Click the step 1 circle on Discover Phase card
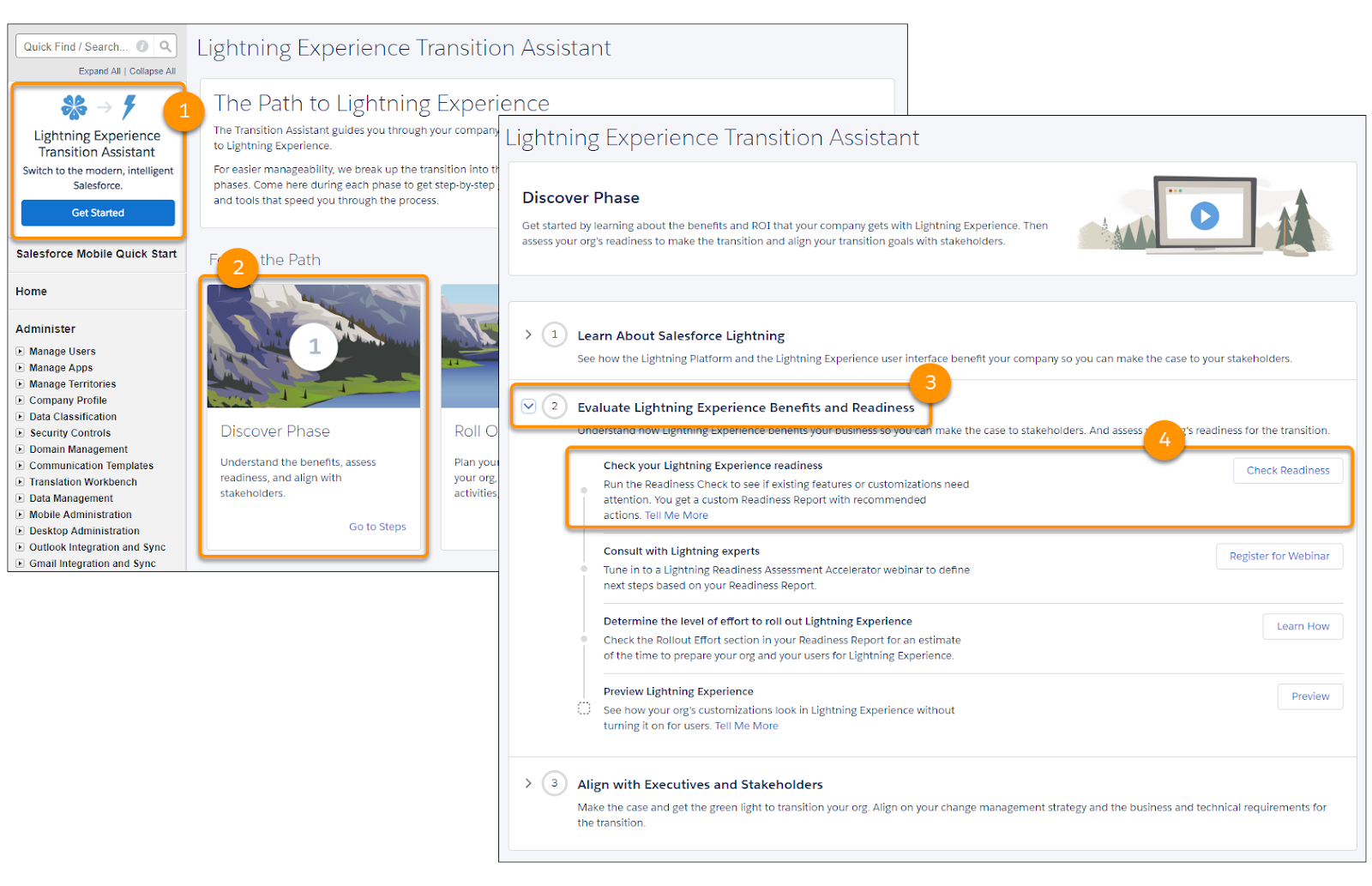The image size is (1372, 886). 314,347
